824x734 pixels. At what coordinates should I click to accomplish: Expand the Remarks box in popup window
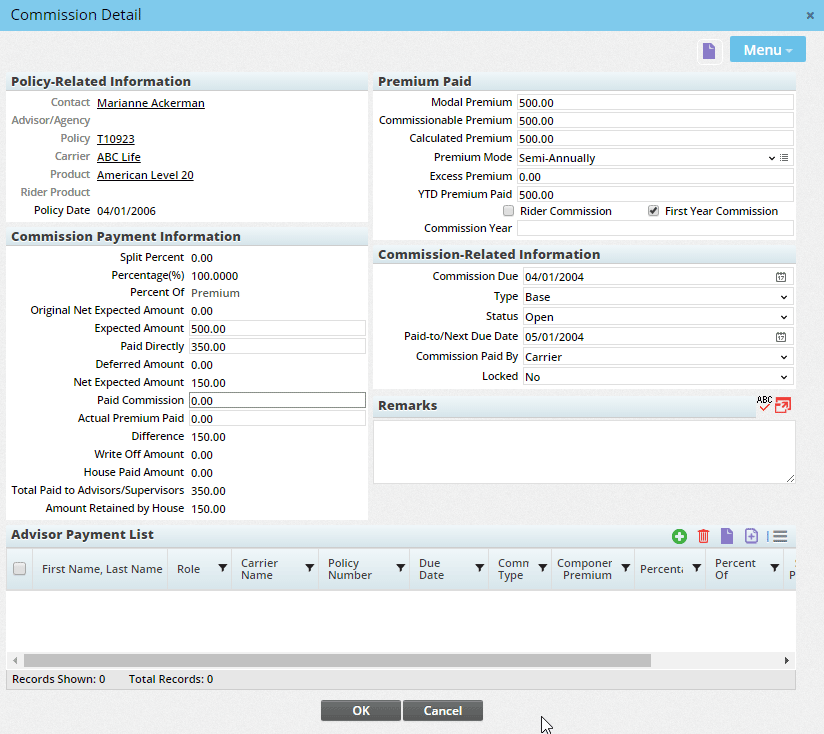click(783, 405)
